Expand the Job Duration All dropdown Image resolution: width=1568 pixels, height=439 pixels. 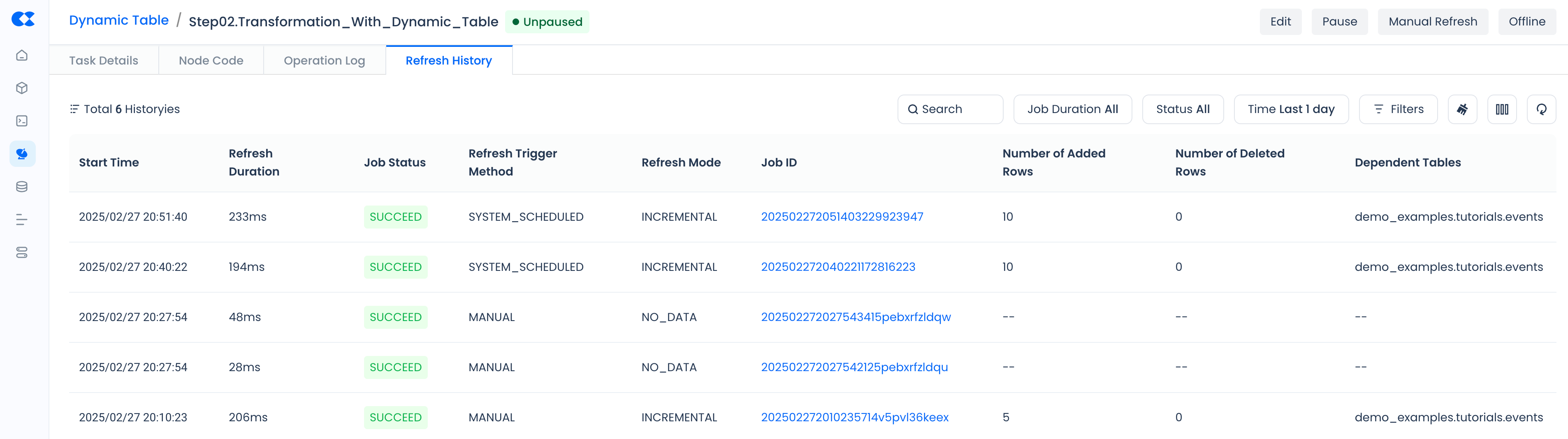click(x=1072, y=109)
